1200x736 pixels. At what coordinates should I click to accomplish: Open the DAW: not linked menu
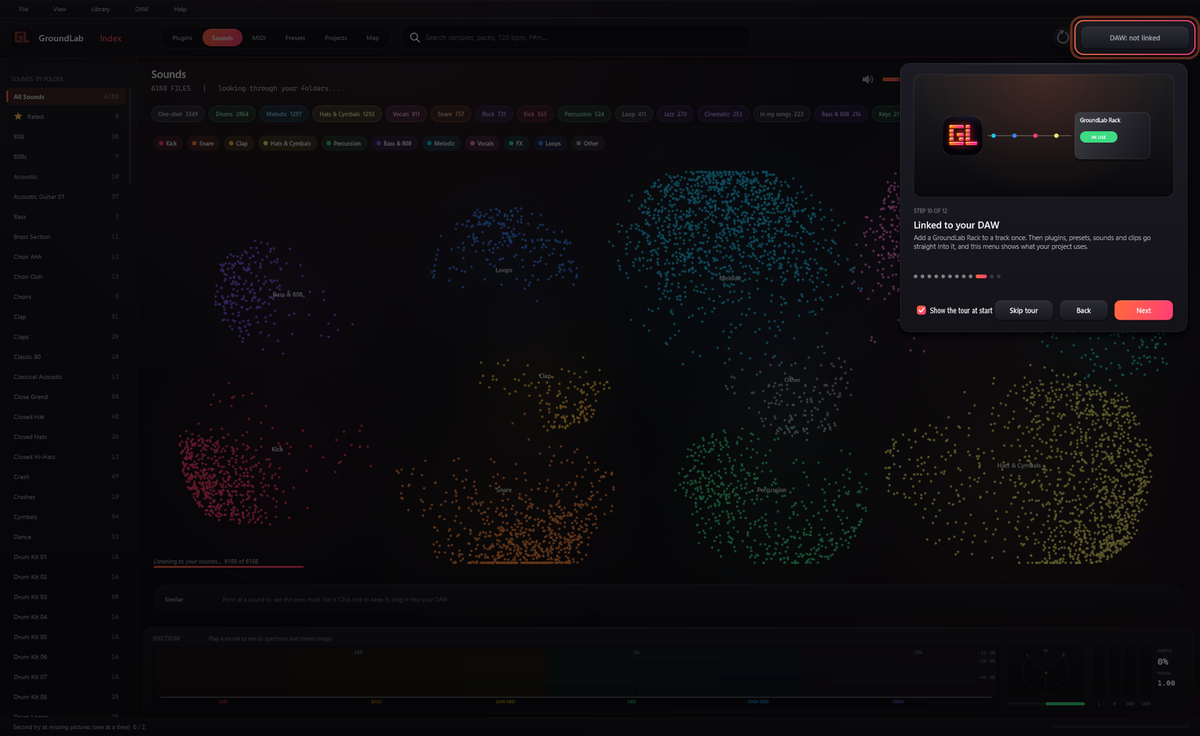[1135, 38]
